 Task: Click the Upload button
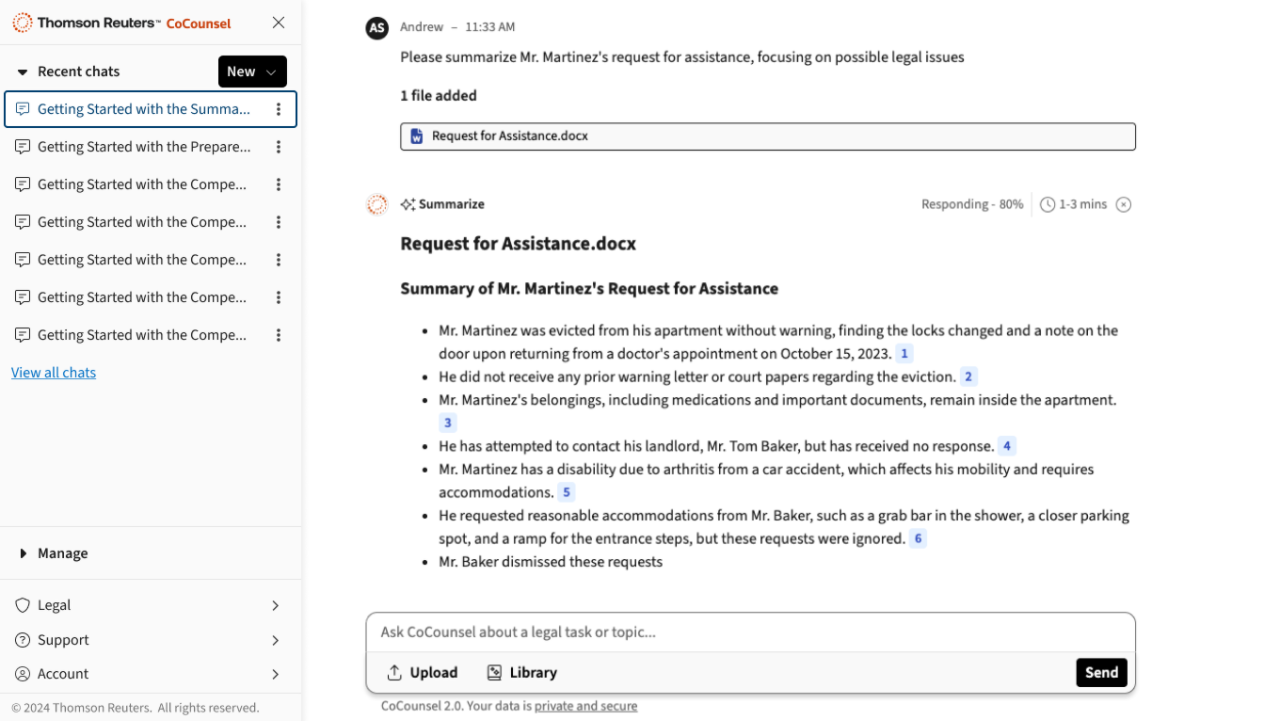coord(422,673)
